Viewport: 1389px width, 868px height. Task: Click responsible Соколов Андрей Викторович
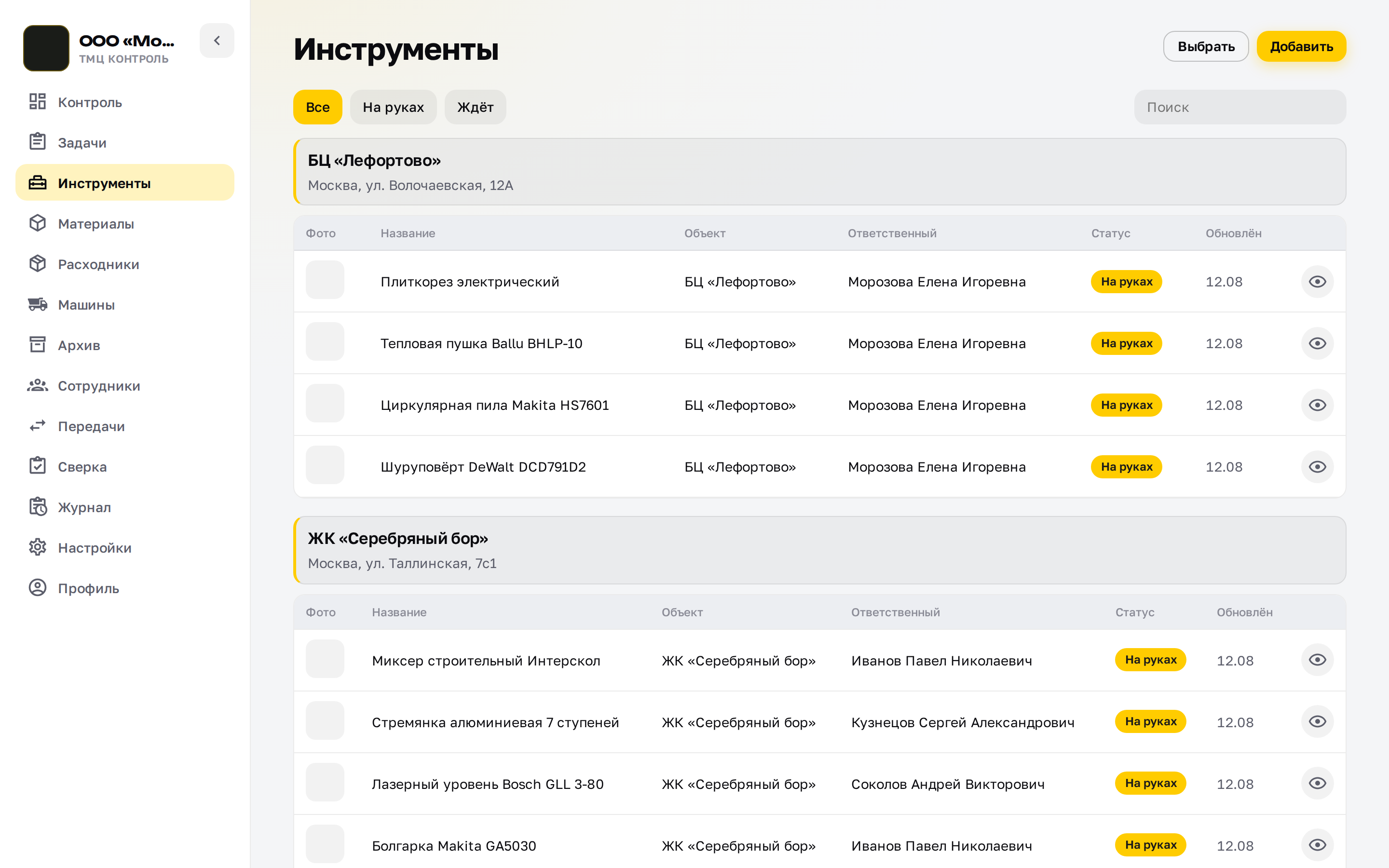pos(948,784)
